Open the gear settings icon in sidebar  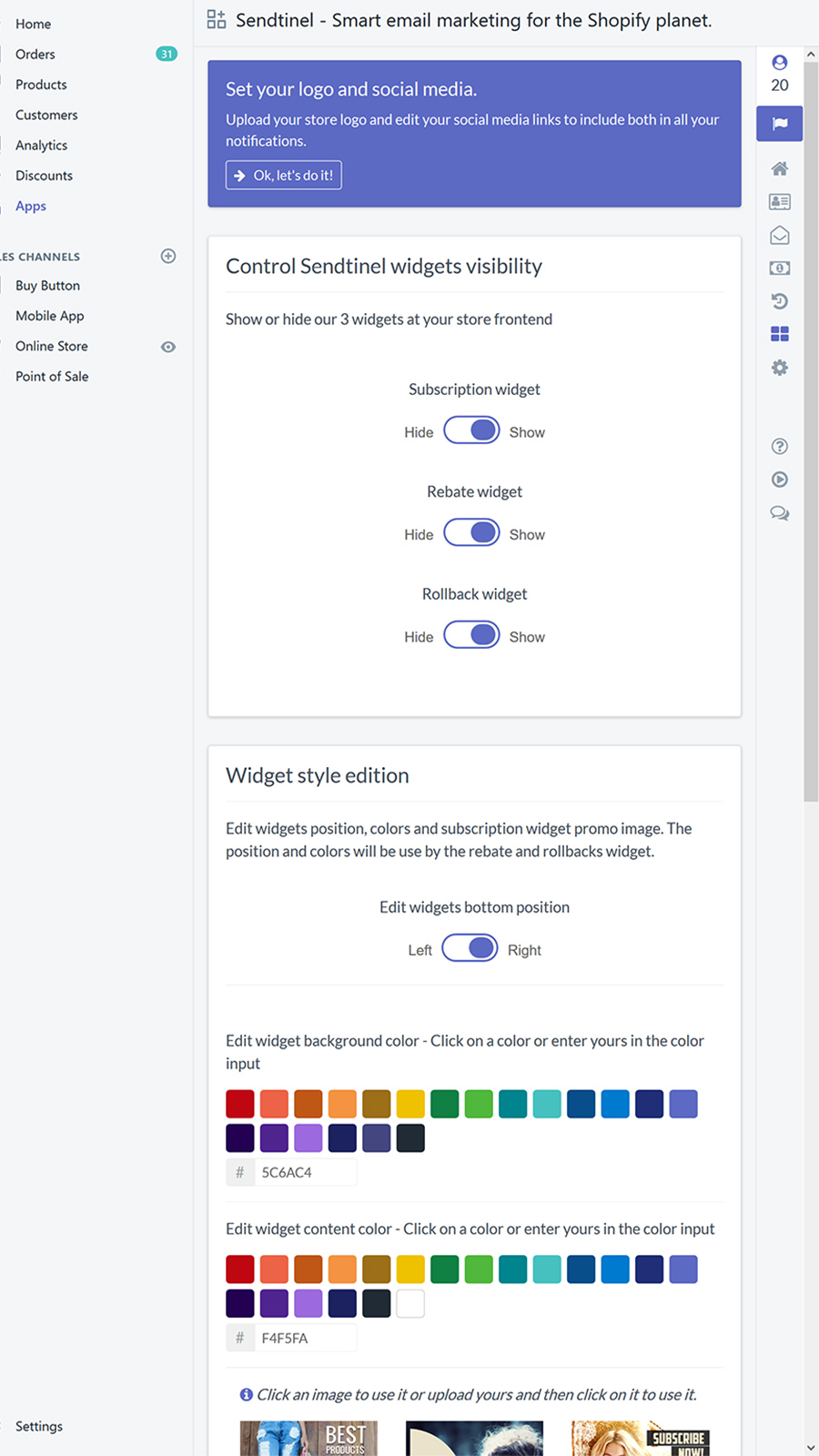point(780,368)
